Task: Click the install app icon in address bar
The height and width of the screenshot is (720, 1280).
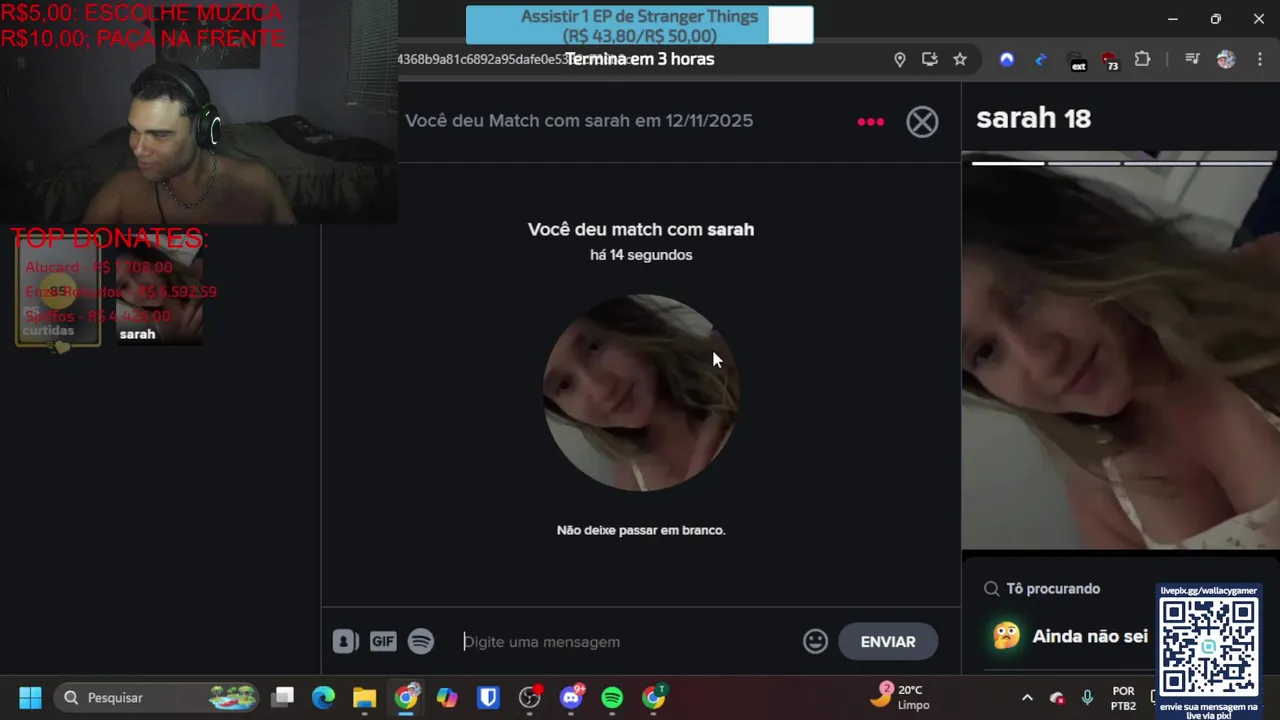Action: (x=930, y=60)
